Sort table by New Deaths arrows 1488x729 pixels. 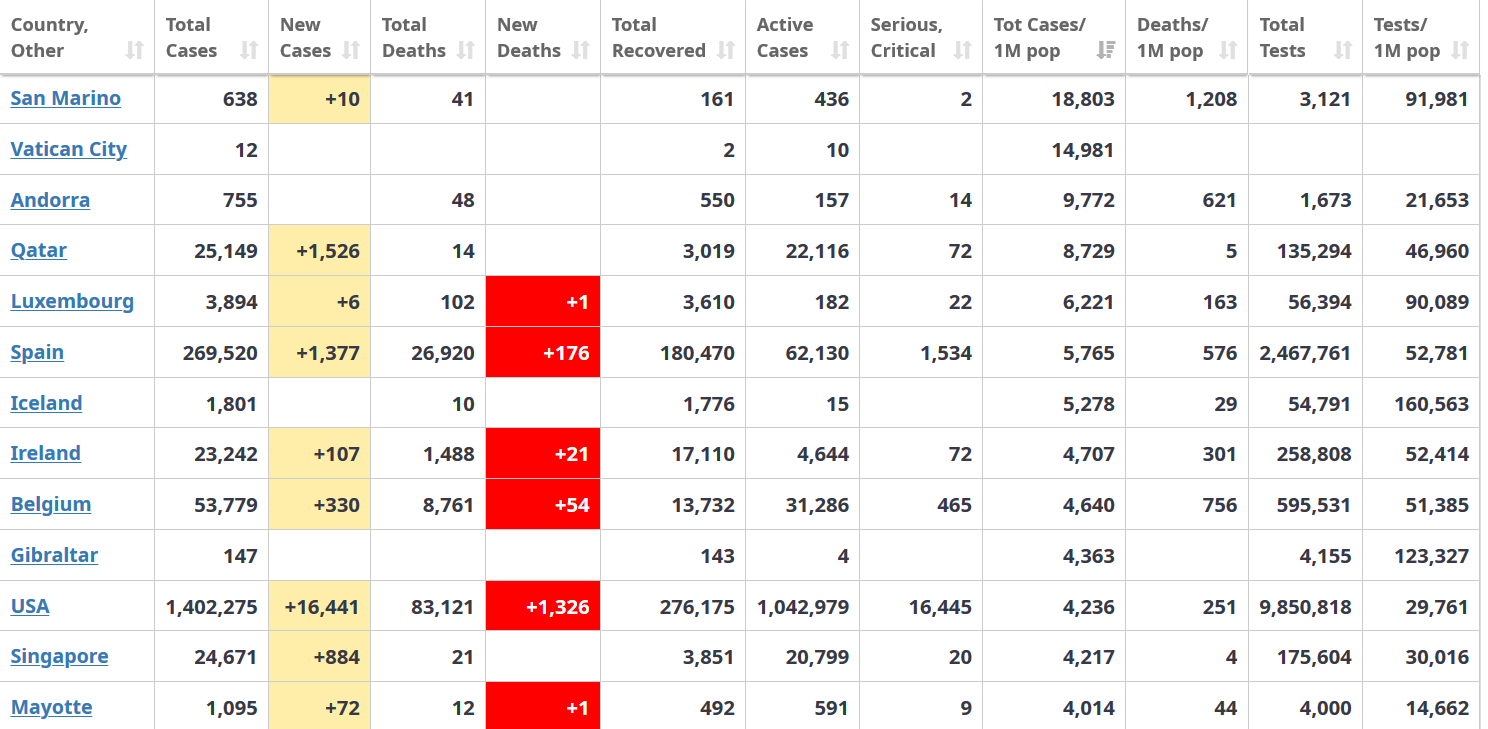[x=580, y=50]
